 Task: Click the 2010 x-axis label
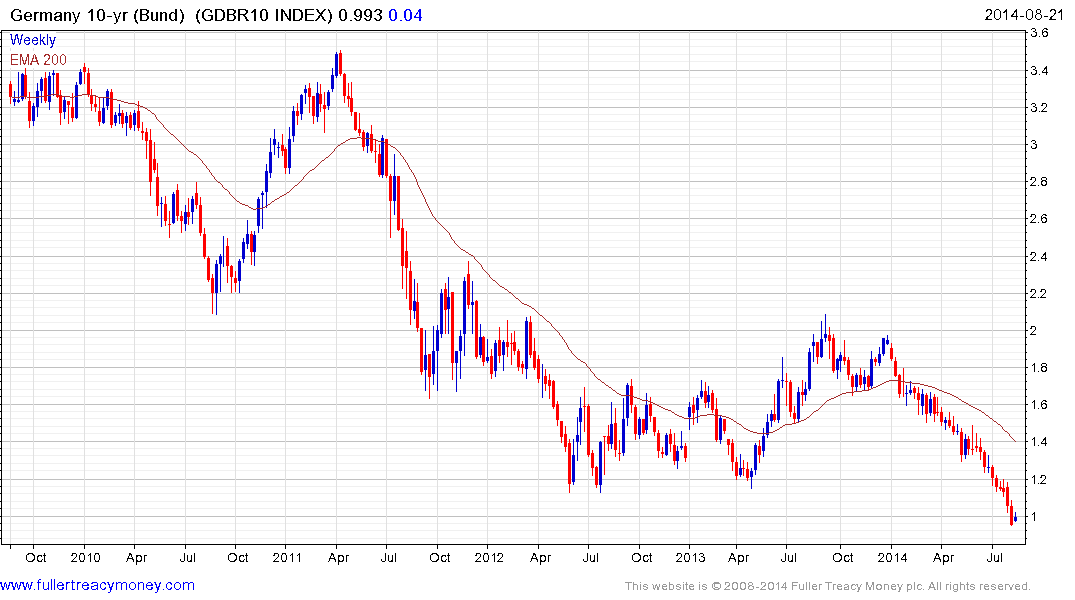(85, 557)
